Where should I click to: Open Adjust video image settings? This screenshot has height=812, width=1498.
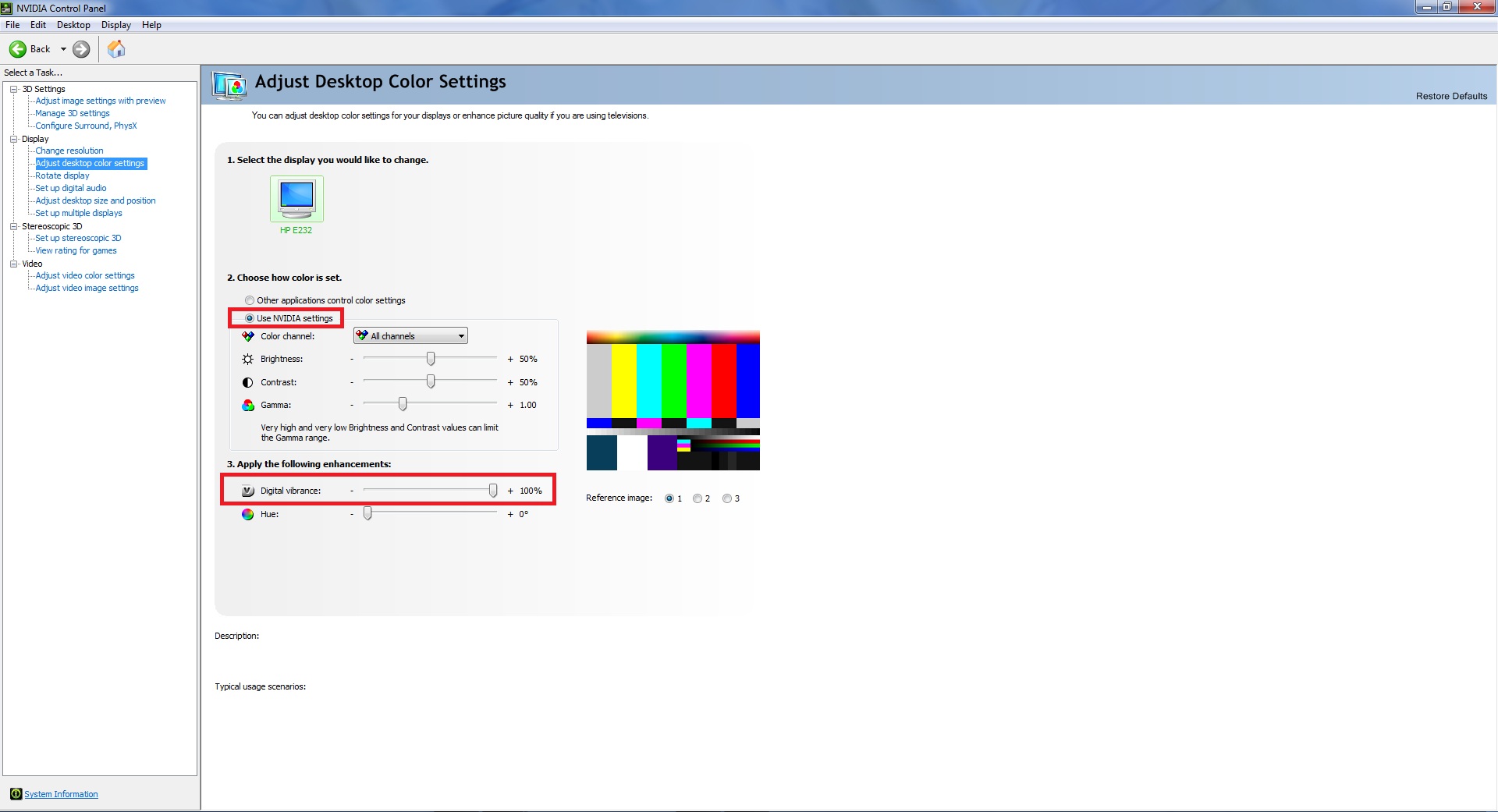point(87,288)
